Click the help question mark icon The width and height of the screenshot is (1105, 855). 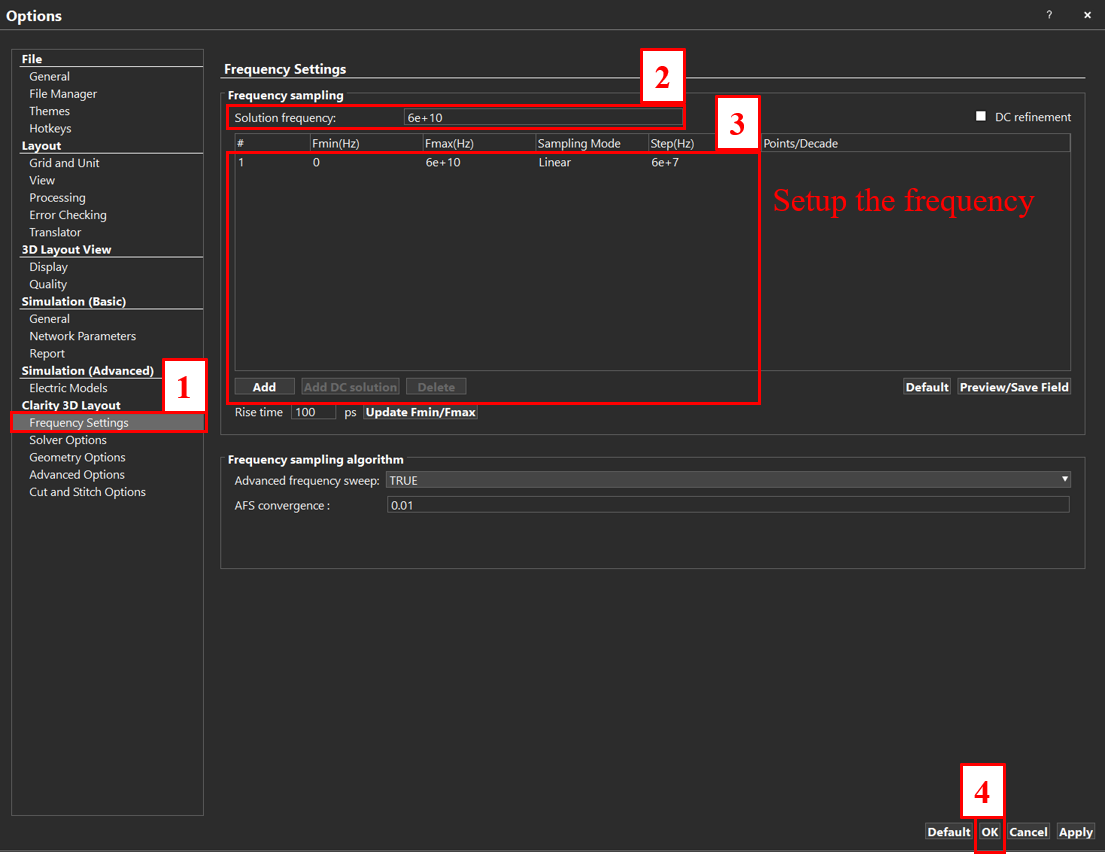tap(1049, 15)
